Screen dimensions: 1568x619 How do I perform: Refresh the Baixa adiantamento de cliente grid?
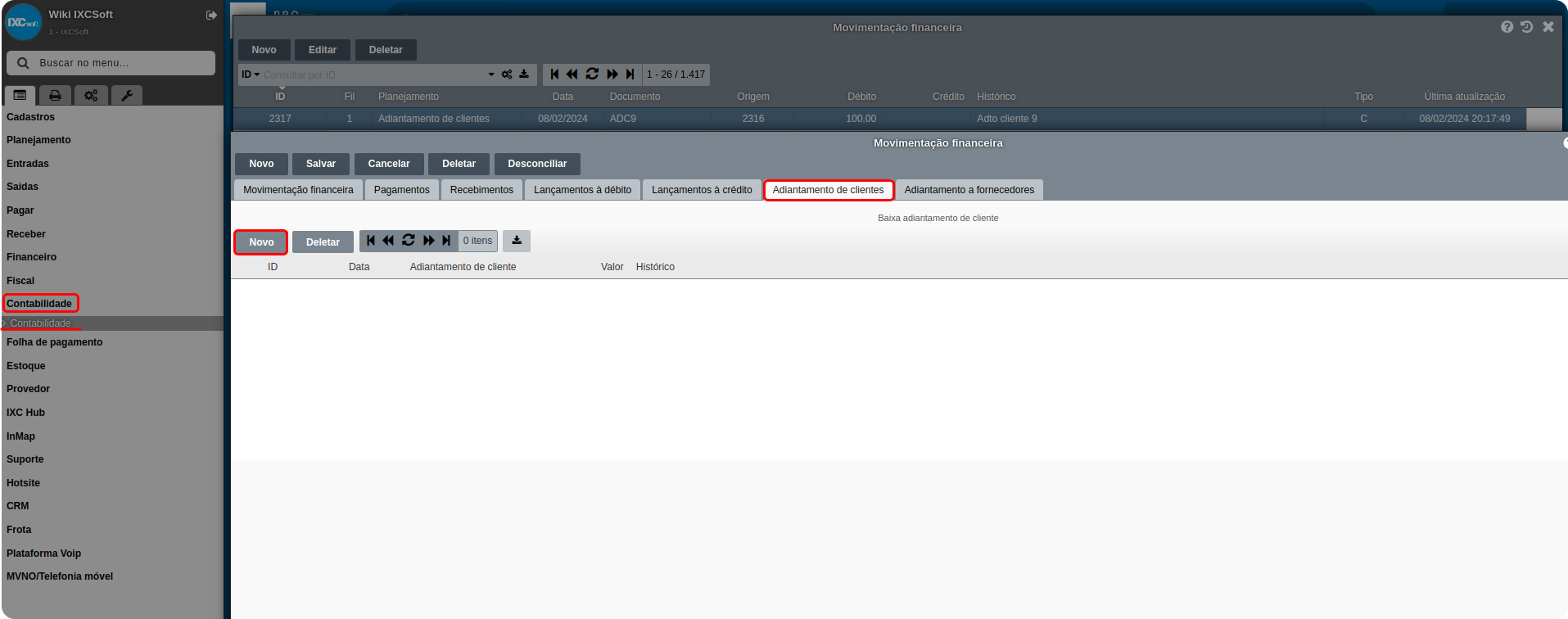[x=408, y=241]
